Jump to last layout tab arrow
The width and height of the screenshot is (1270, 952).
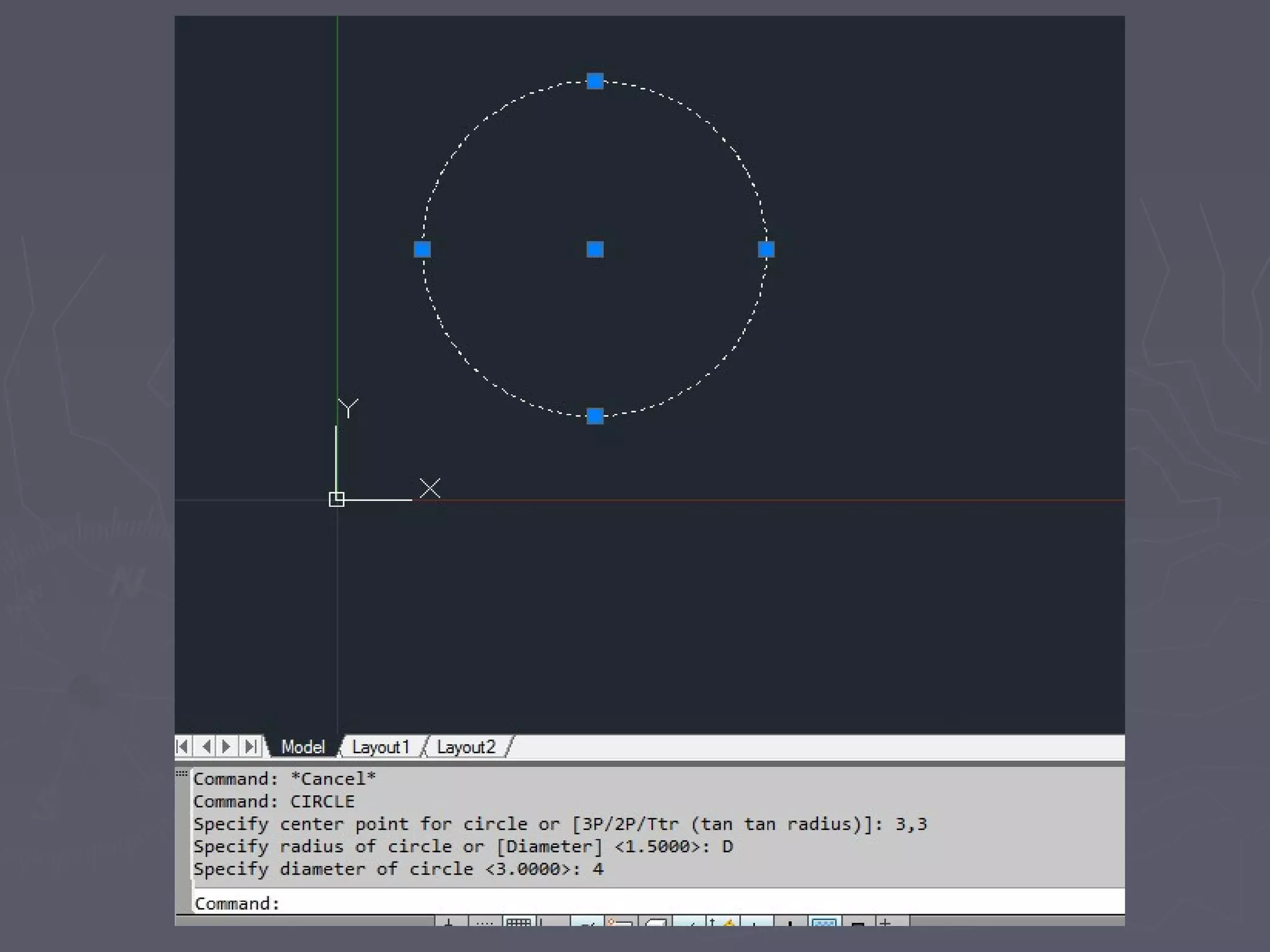pos(249,746)
